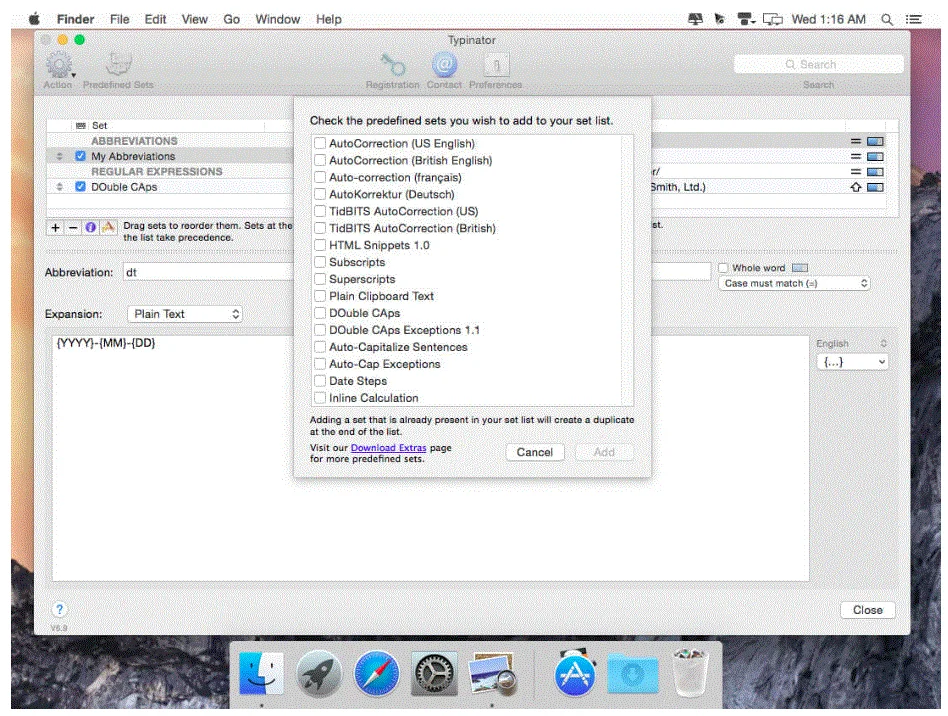Check Superscripts predefined set

click(320, 279)
